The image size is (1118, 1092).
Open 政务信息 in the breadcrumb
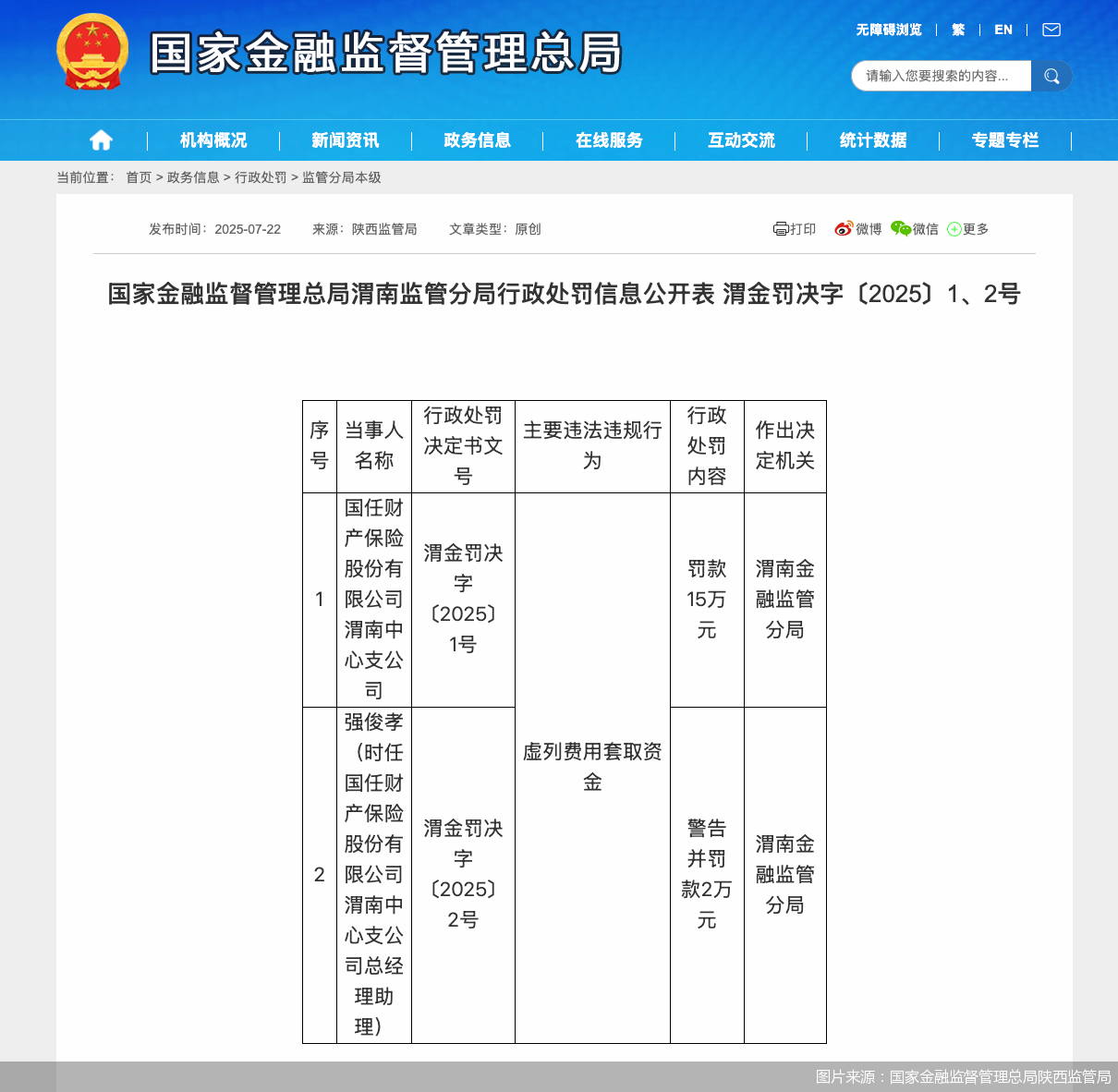[193, 177]
